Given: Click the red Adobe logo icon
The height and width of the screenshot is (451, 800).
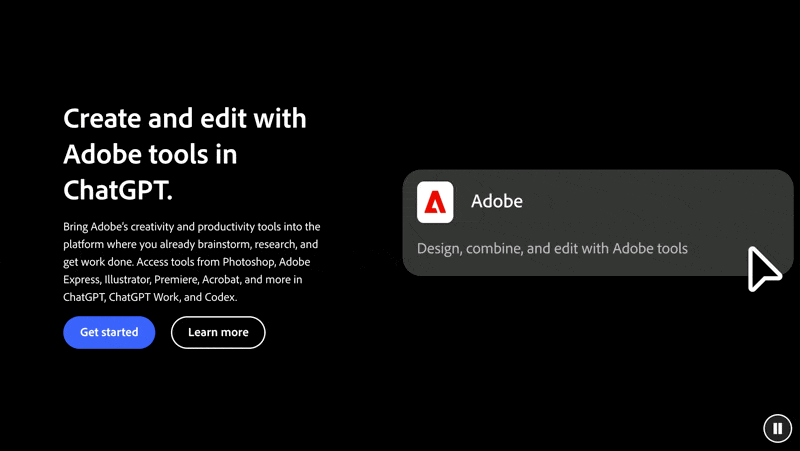Looking at the screenshot, I should click(435, 202).
